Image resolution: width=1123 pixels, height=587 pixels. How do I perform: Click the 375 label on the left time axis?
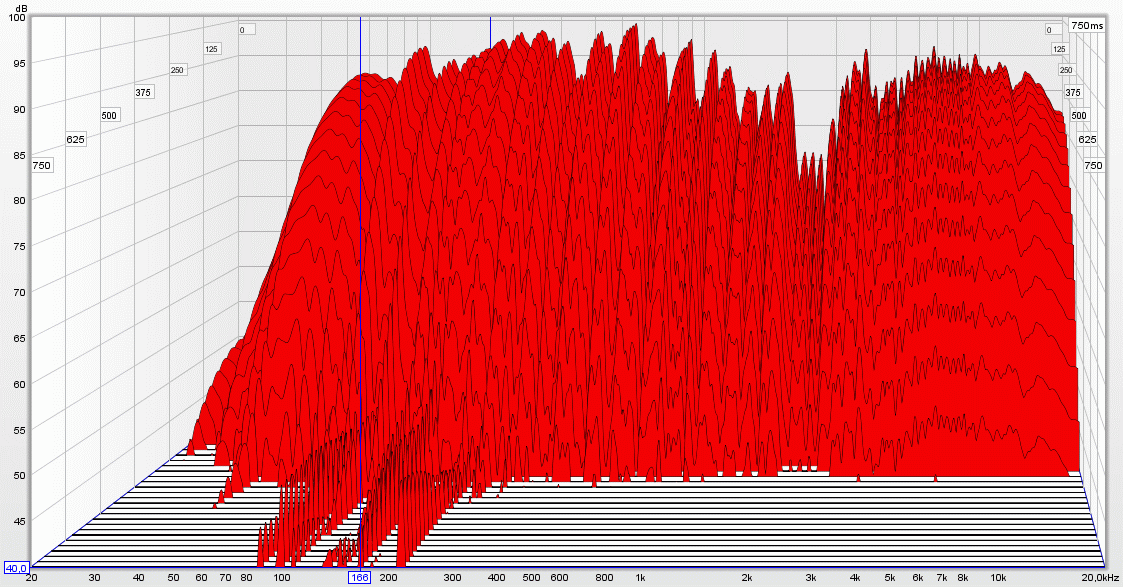[x=143, y=92]
